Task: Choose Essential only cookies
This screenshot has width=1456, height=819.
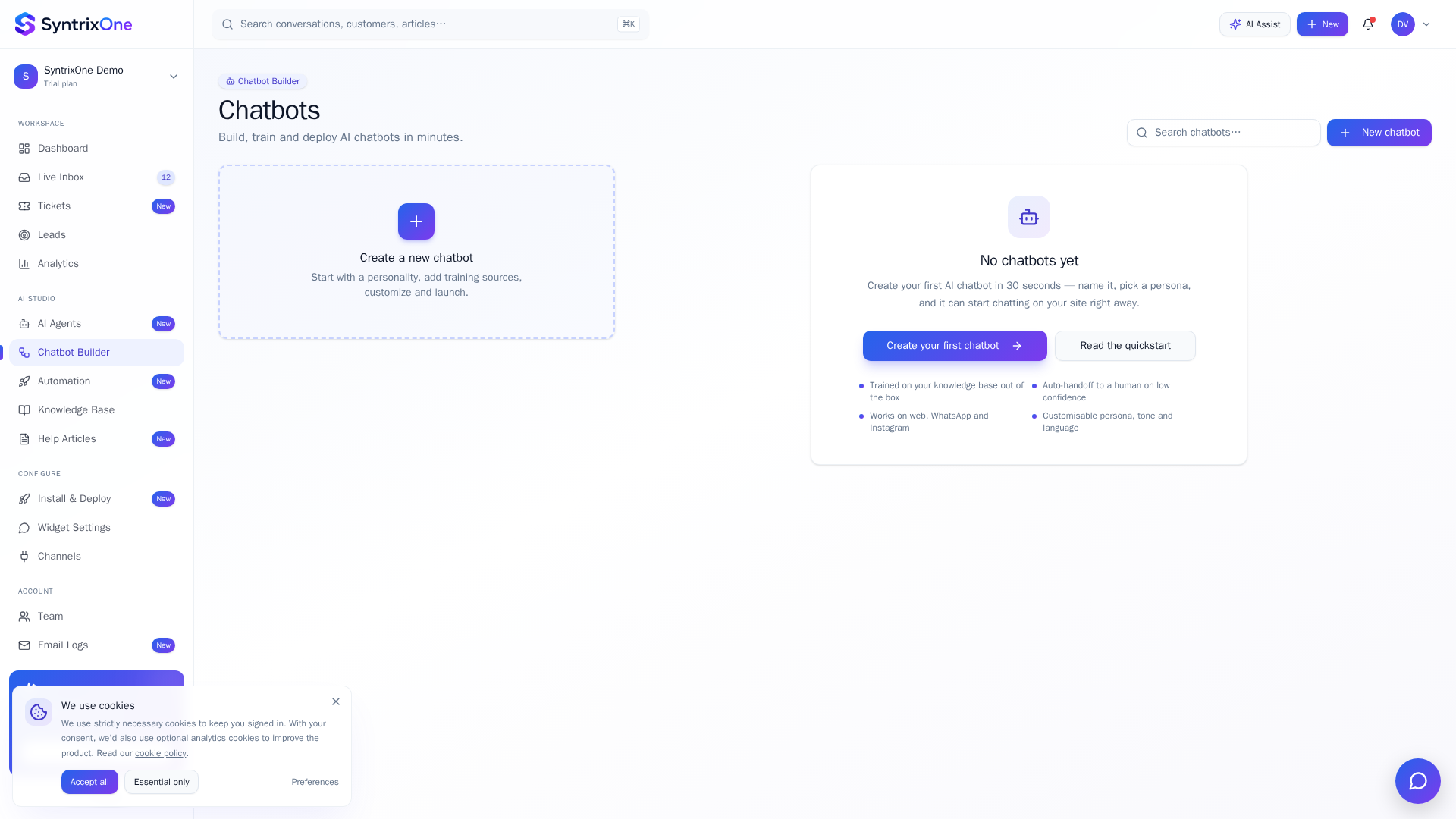Action: (162, 782)
